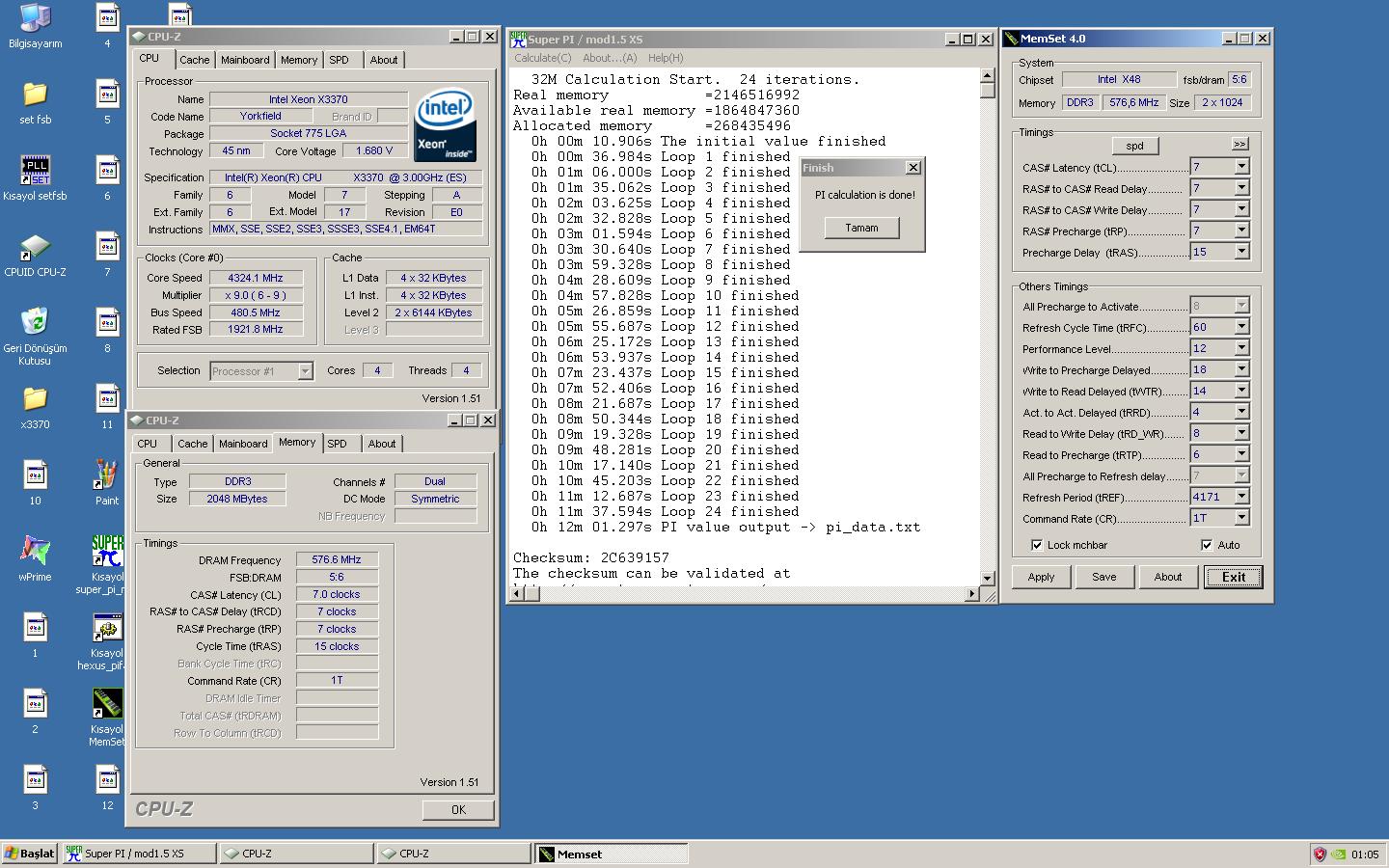Open Calculate(C) menu in Super PI
The height and width of the screenshot is (868, 1389).
543,58
